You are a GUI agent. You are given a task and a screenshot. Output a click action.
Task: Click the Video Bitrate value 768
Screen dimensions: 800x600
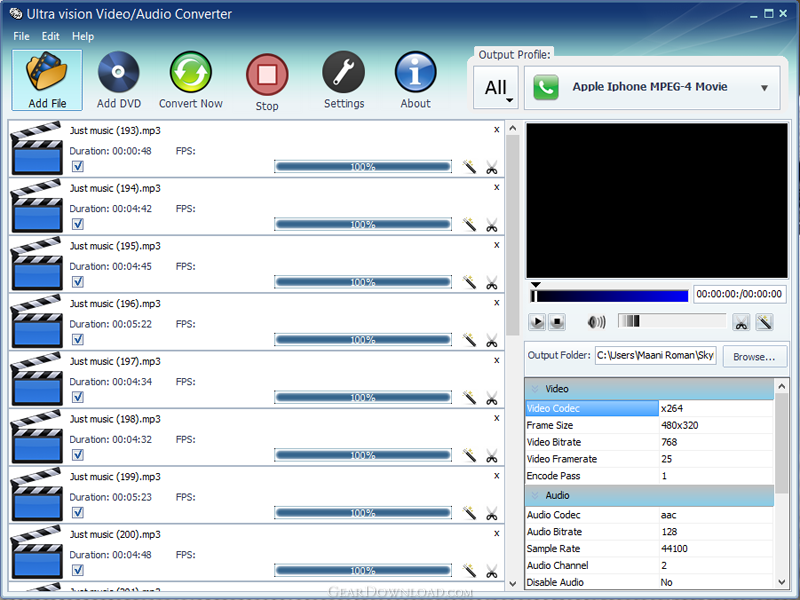click(x=669, y=442)
